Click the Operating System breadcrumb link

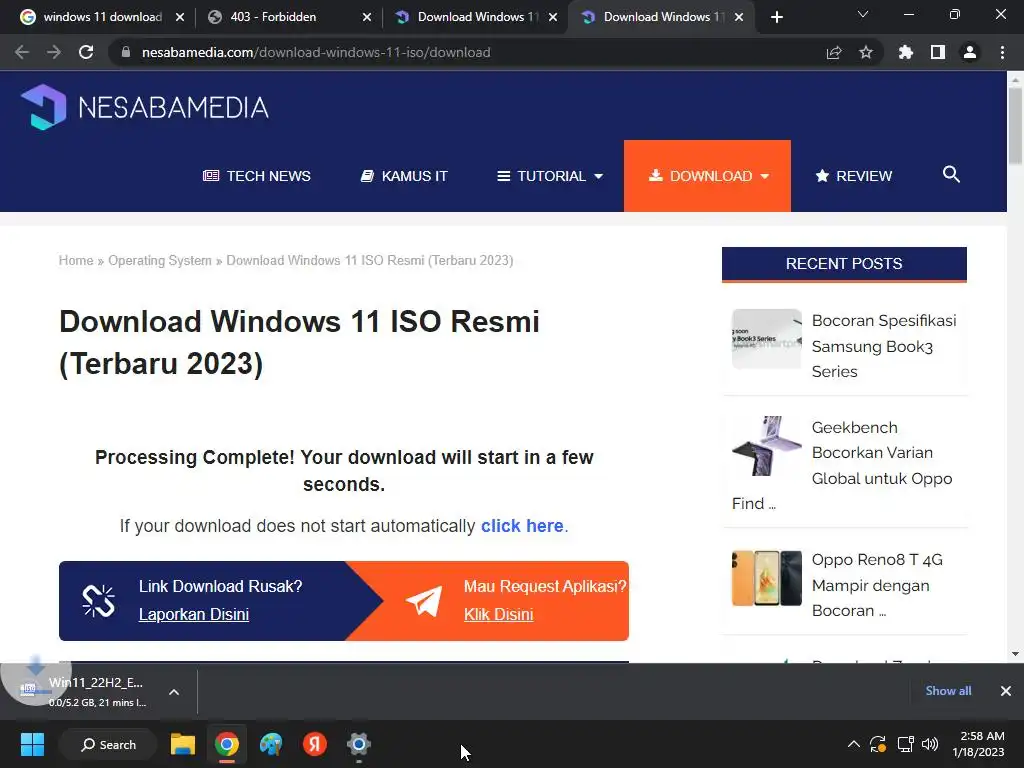(160, 261)
